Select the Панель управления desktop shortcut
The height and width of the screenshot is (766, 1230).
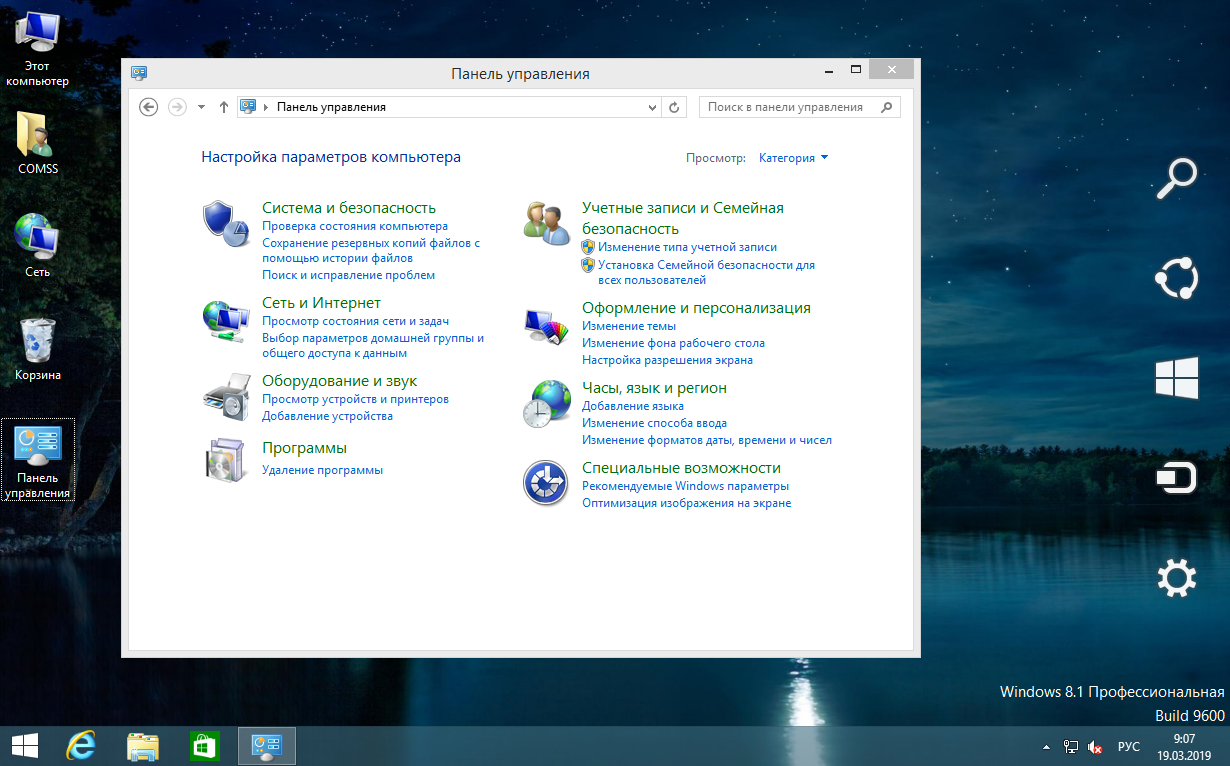(38, 460)
